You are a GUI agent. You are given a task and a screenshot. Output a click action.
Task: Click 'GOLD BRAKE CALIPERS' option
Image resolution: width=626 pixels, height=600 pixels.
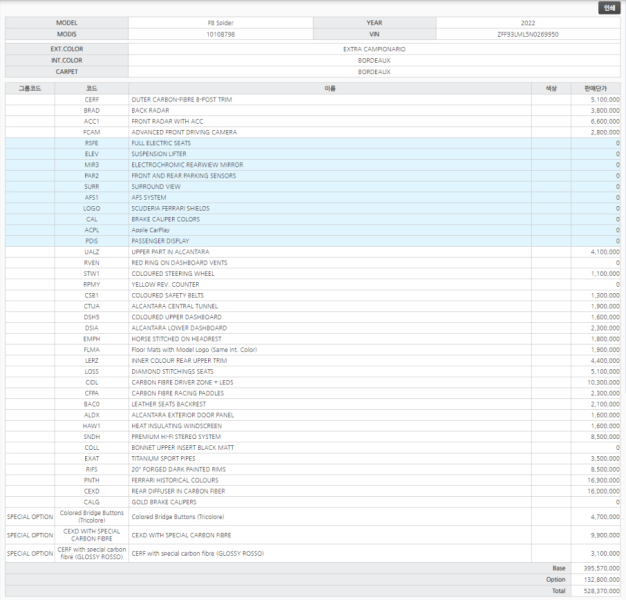point(164,502)
